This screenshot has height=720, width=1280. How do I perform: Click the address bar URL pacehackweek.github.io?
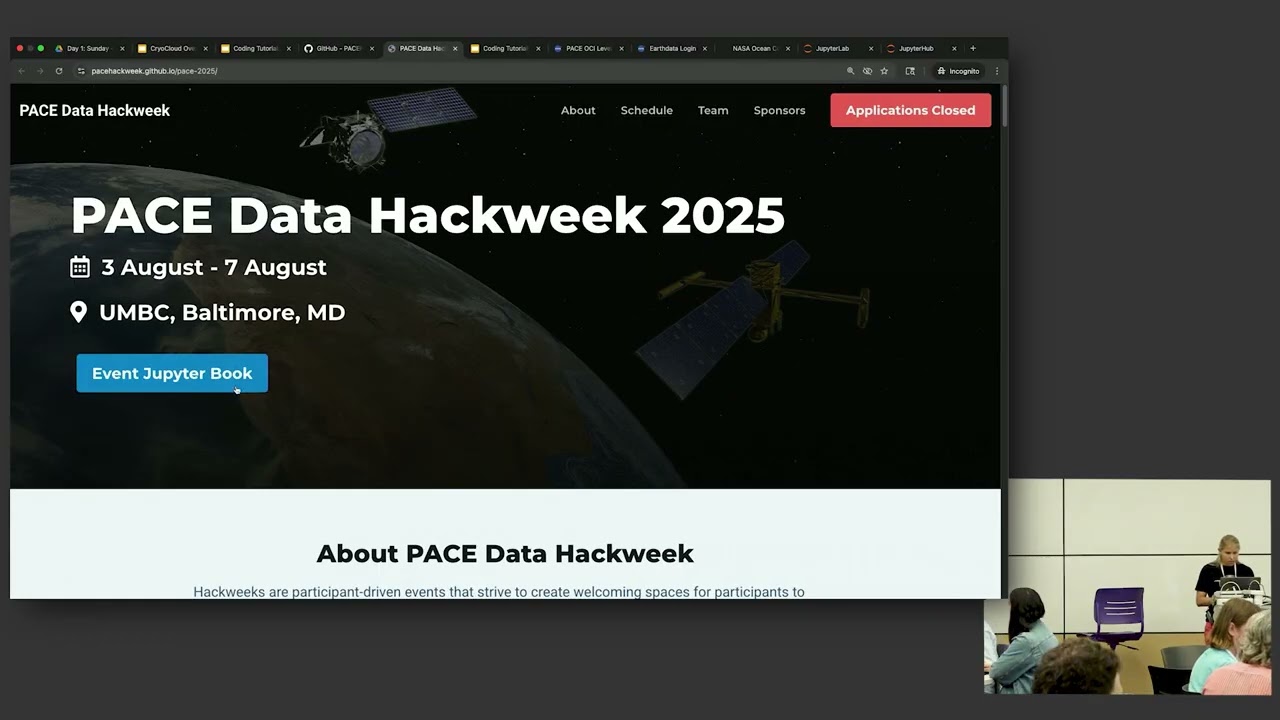pyautogui.click(x=154, y=71)
